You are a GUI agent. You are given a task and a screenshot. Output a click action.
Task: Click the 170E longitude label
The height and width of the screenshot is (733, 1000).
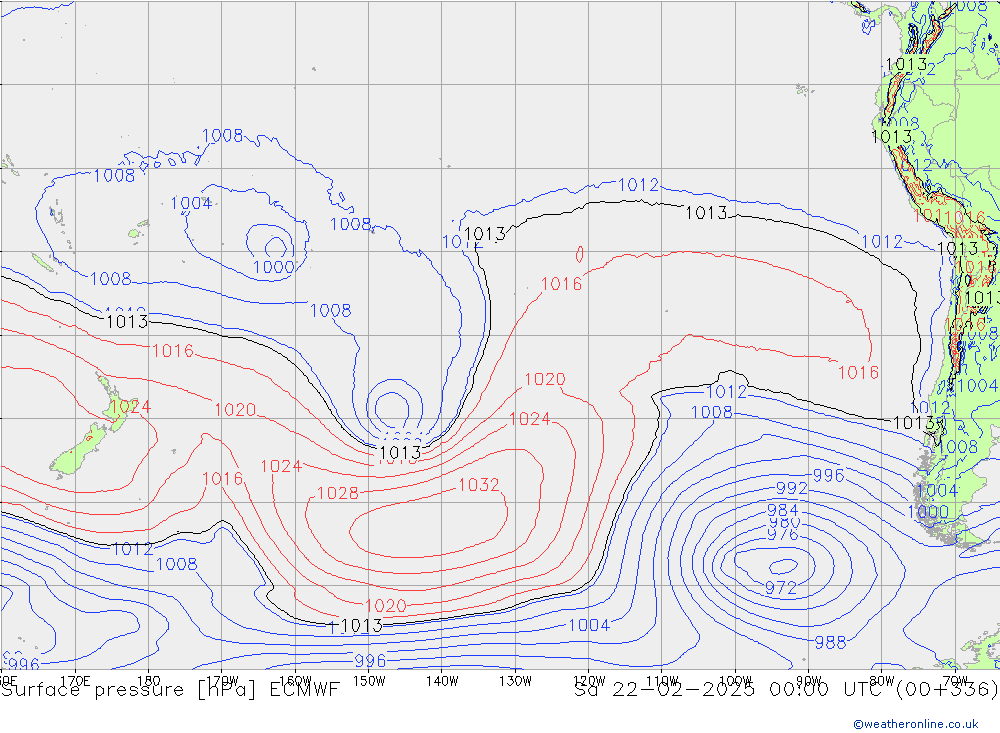75,681
